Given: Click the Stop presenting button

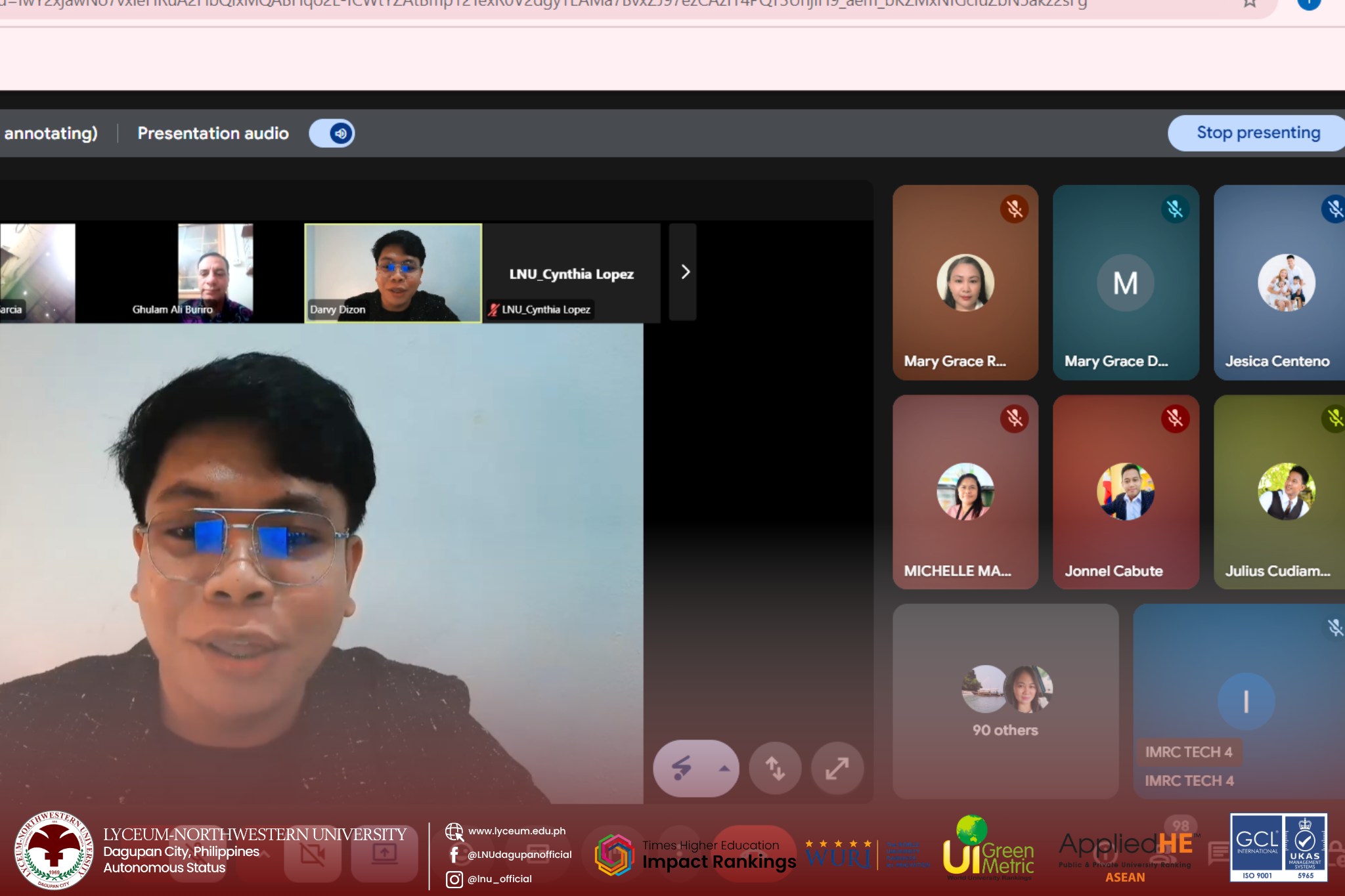Looking at the screenshot, I should pyautogui.click(x=1257, y=133).
